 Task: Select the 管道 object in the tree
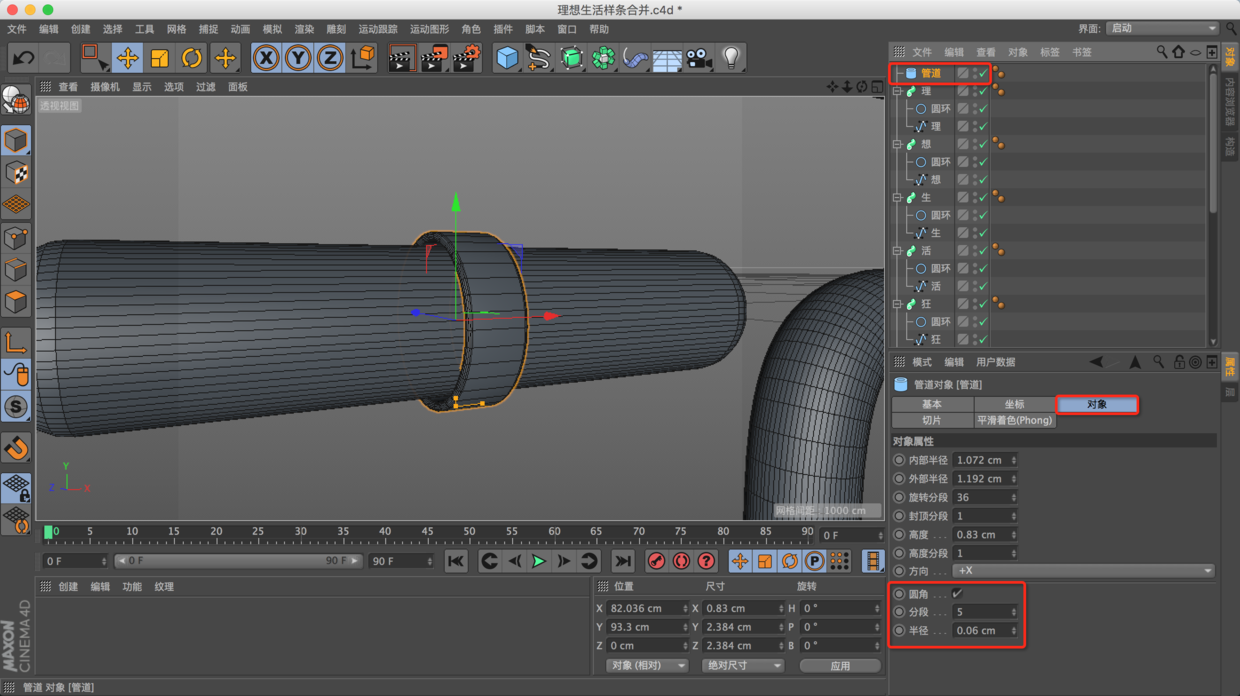point(931,73)
